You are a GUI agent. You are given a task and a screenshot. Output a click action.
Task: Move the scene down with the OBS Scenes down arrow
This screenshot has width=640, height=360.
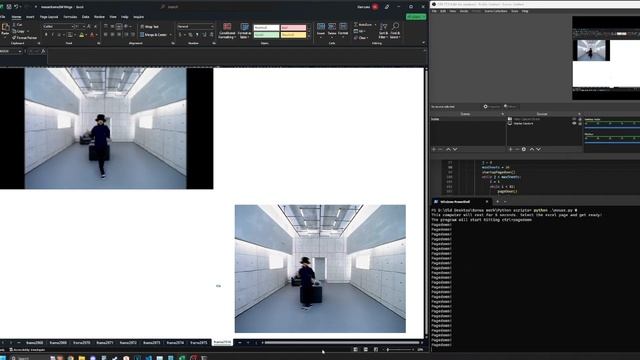pos(455,149)
